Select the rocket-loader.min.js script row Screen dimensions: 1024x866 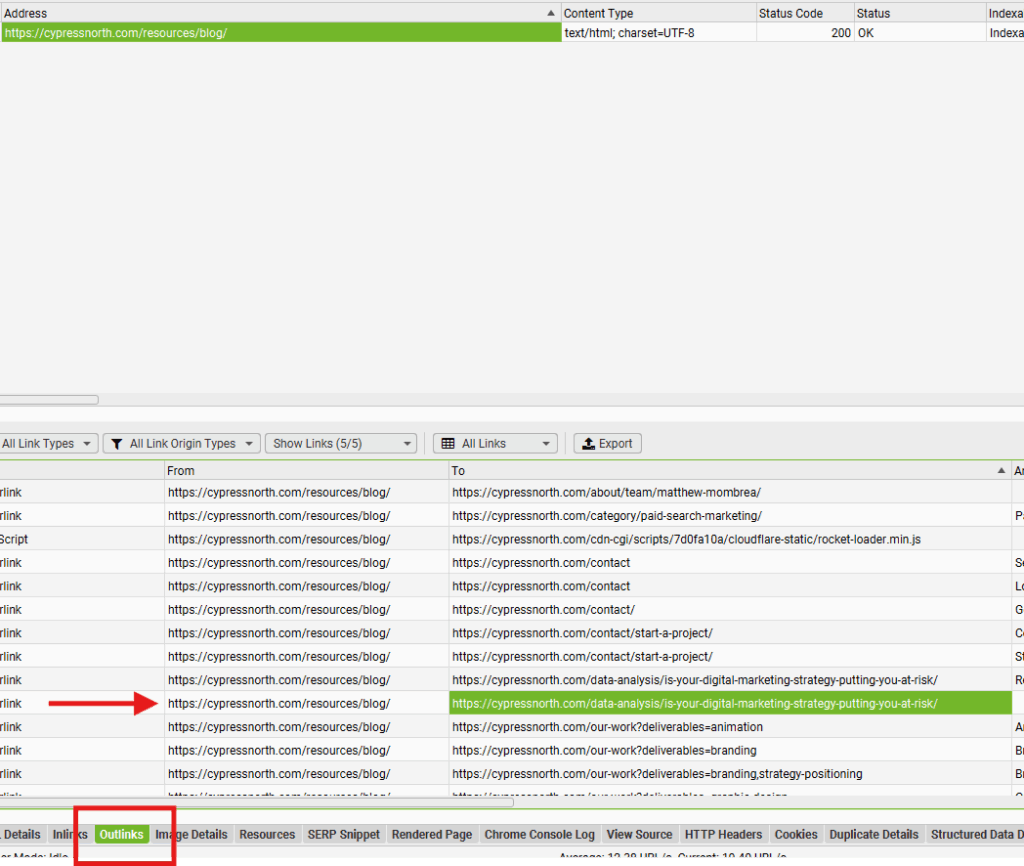click(730, 539)
